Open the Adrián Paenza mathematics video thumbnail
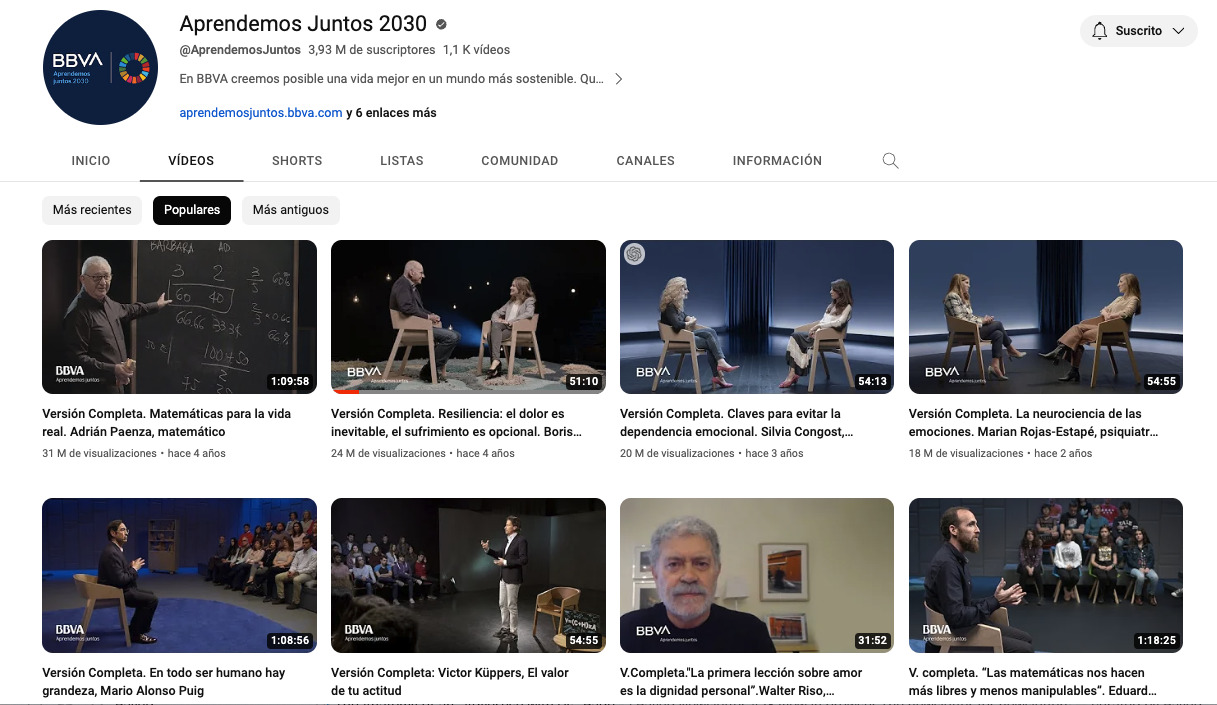Viewport: 1217px width, 705px height. point(179,317)
